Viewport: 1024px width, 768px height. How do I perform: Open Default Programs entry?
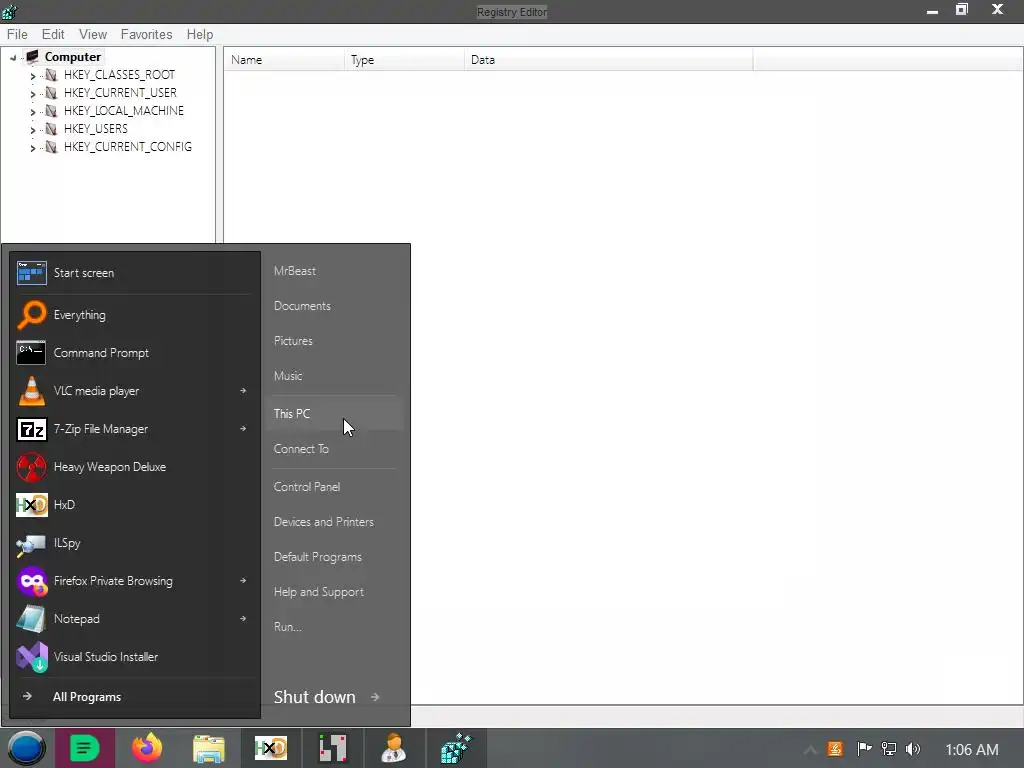point(318,557)
